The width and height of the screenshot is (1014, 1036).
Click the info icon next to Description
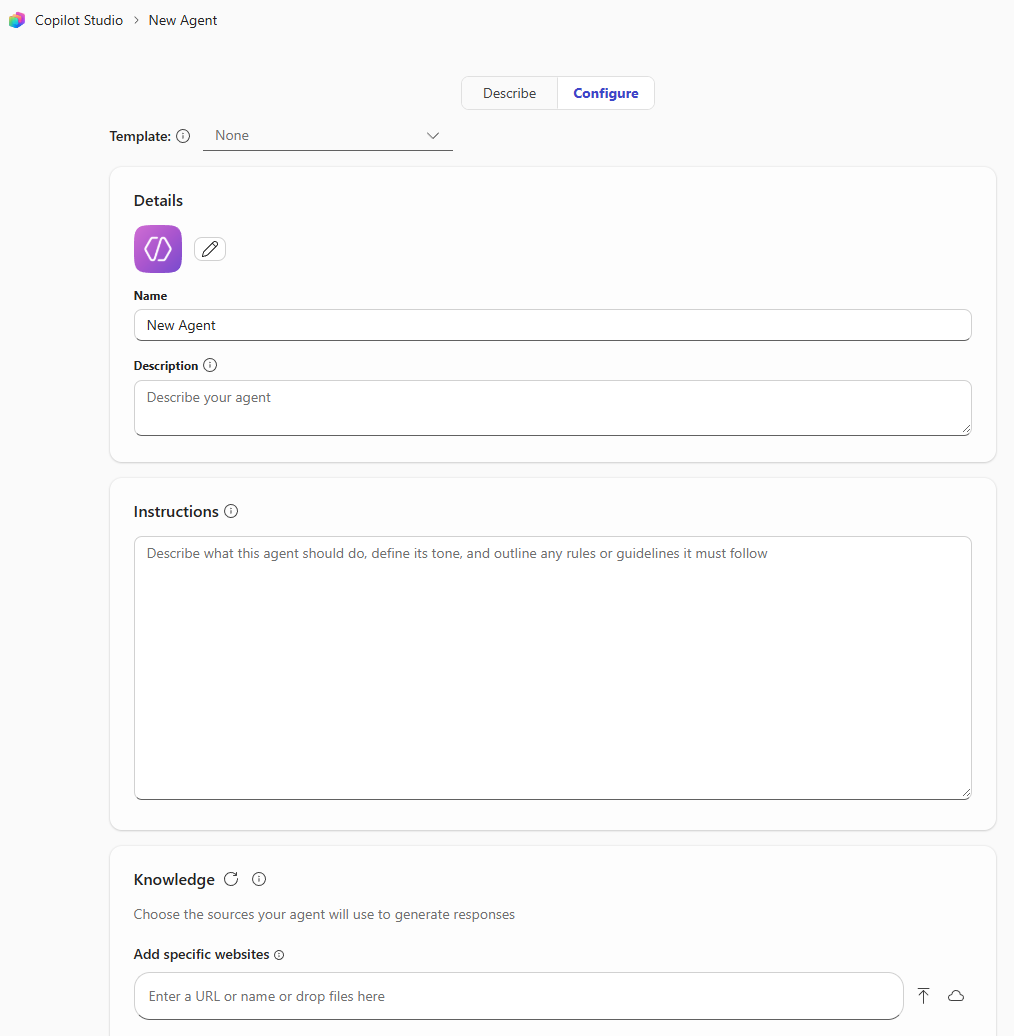(x=210, y=365)
